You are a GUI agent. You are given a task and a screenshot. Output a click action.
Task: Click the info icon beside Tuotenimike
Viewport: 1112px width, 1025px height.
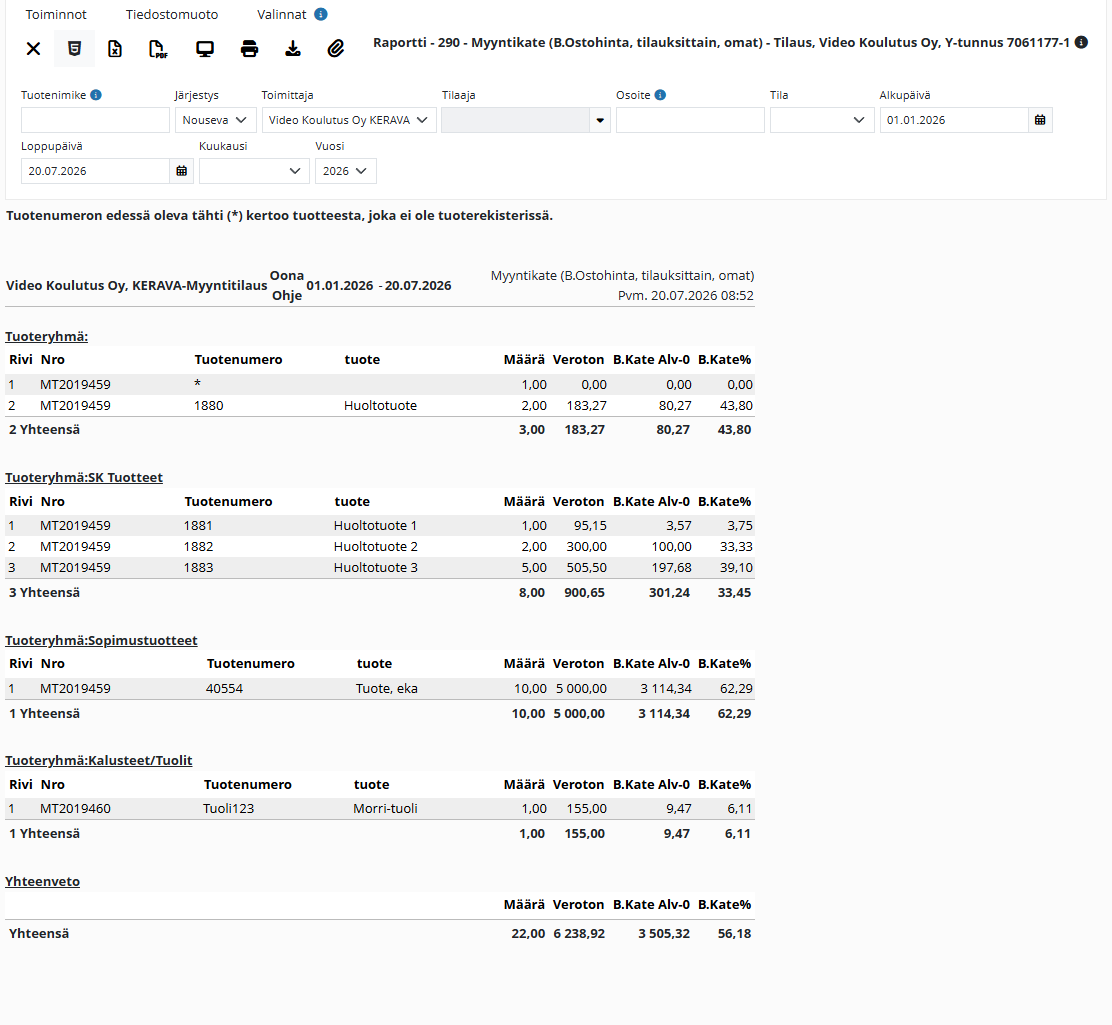pos(96,95)
